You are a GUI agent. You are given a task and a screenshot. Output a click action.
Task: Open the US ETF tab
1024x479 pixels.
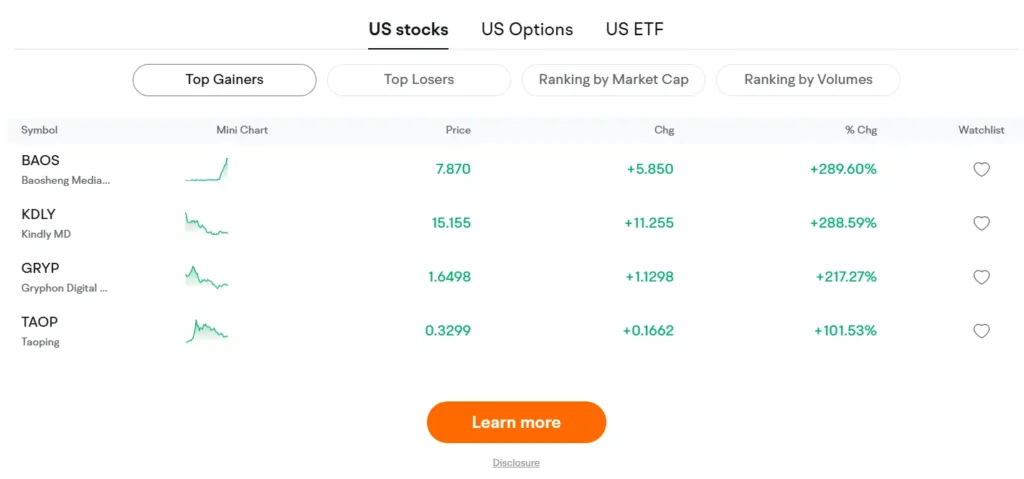coord(634,29)
